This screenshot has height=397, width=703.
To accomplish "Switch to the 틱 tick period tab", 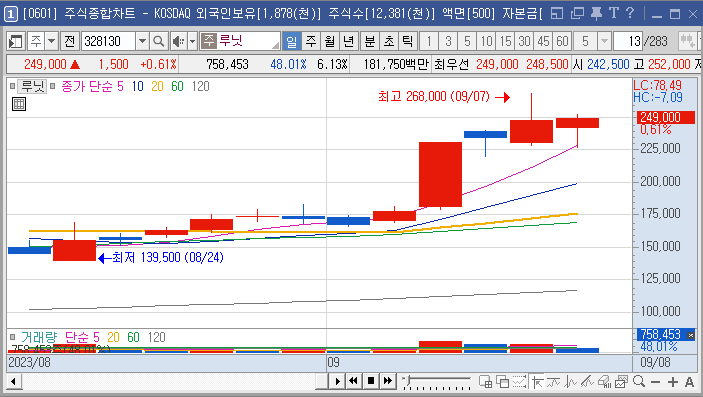I will (x=408, y=42).
